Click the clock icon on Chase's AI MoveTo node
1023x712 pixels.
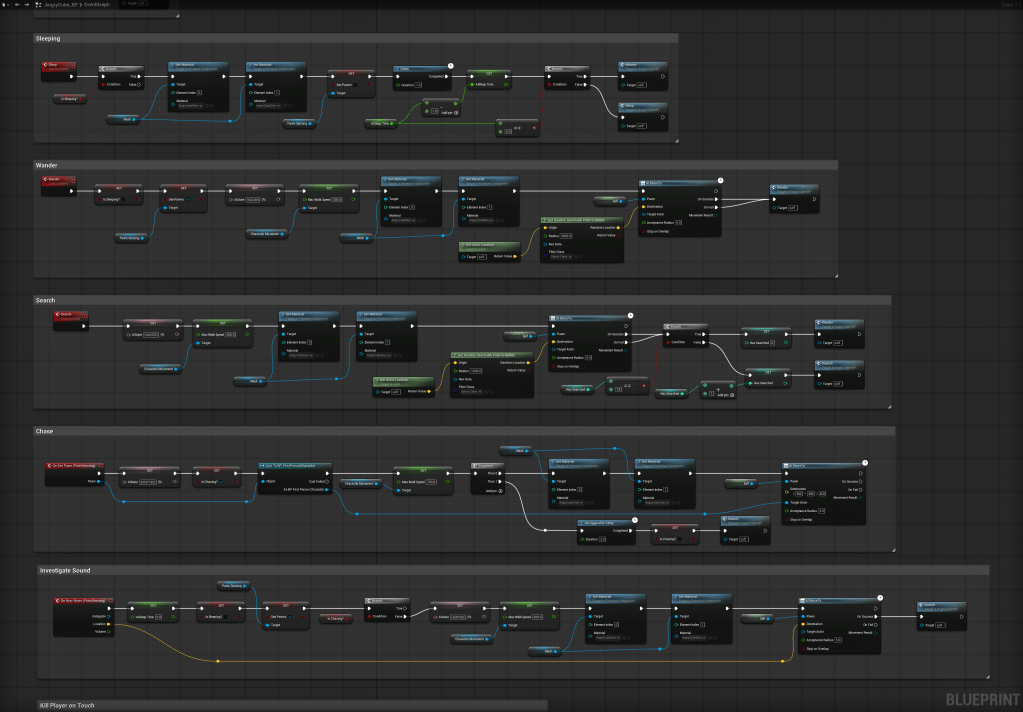click(864, 463)
